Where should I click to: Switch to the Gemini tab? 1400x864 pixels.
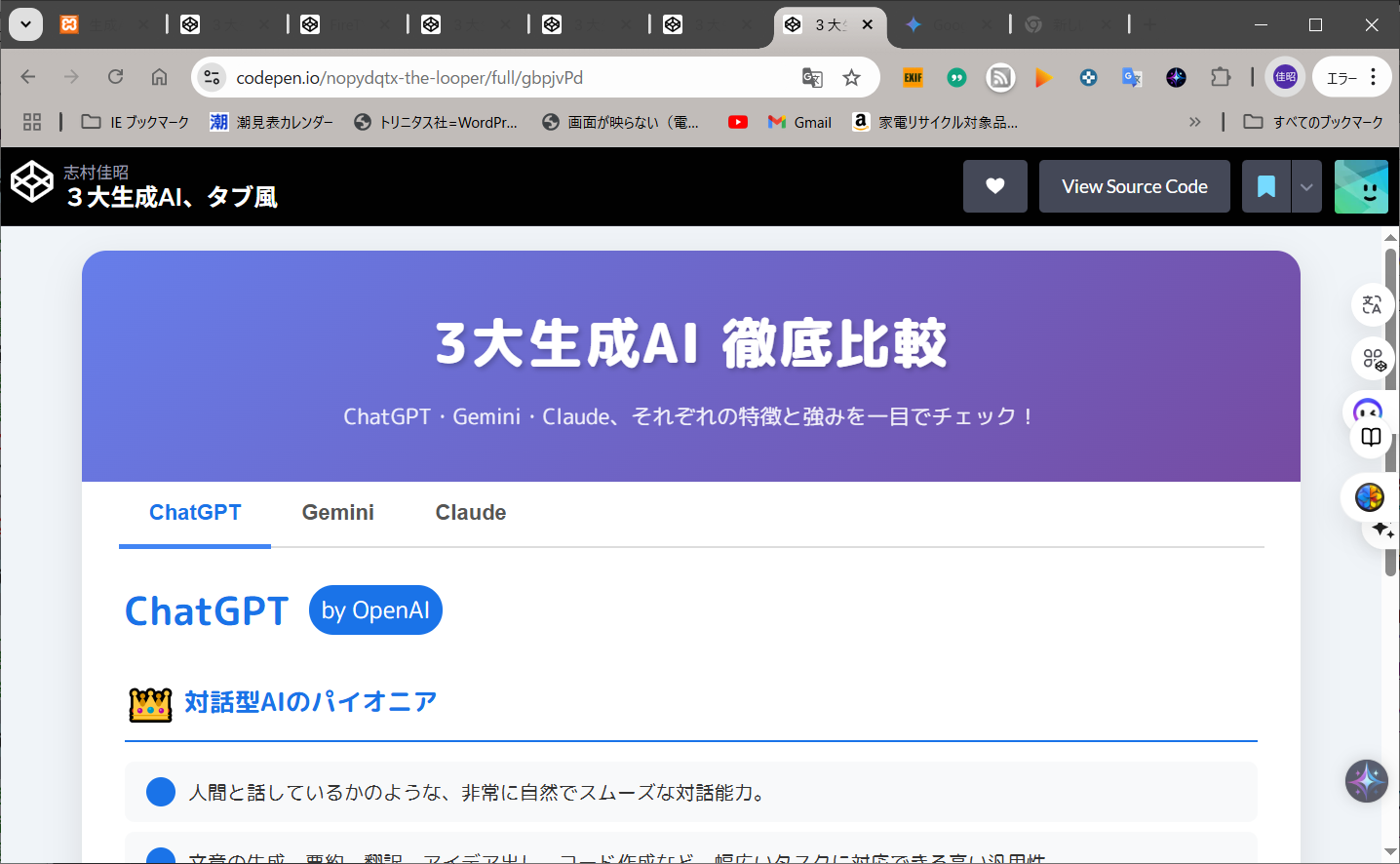(338, 513)
